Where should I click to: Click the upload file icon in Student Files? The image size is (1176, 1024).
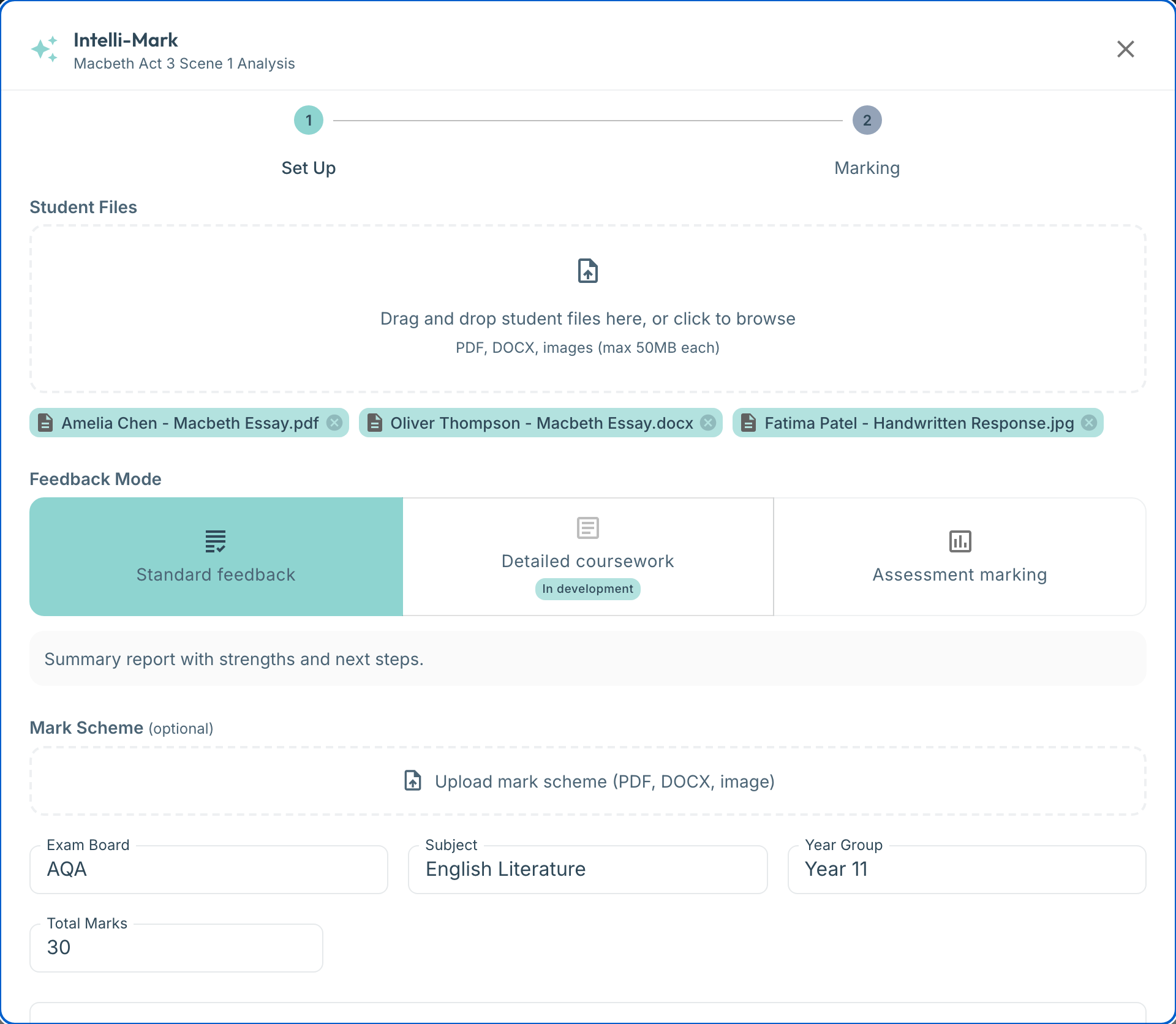[x=588, y=271]
